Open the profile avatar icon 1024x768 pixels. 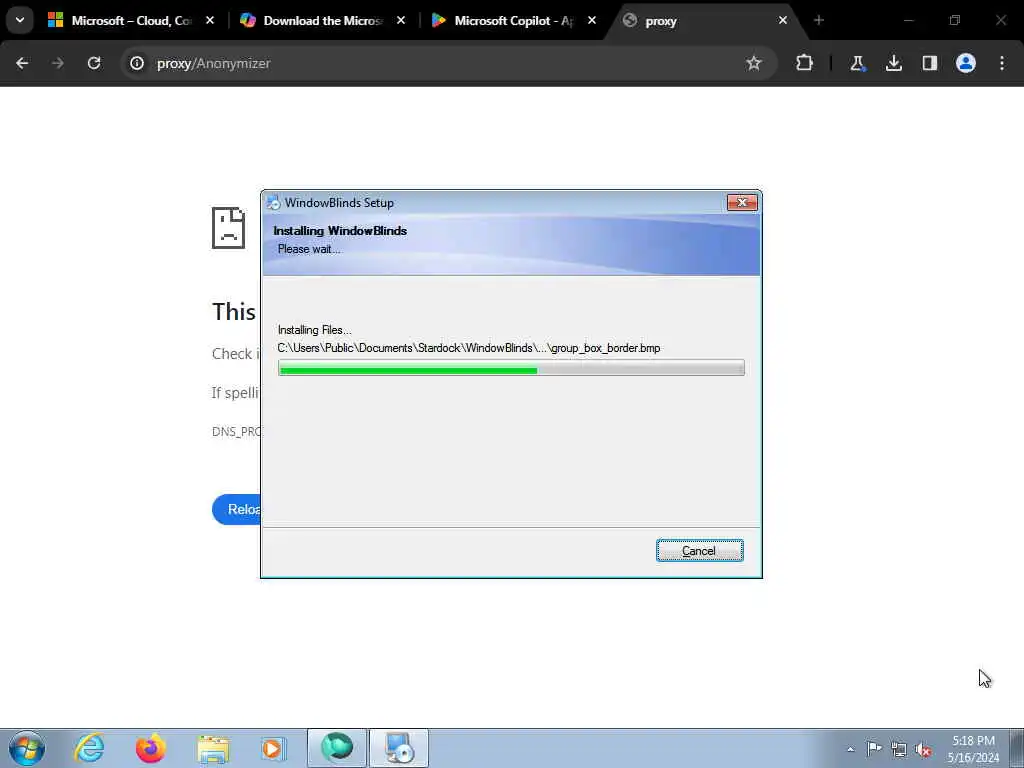966,63
